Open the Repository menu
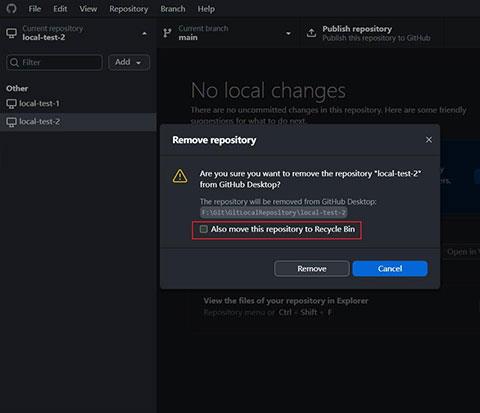The width and height of the screenshot is (480, 413). (x=129, y=9)
